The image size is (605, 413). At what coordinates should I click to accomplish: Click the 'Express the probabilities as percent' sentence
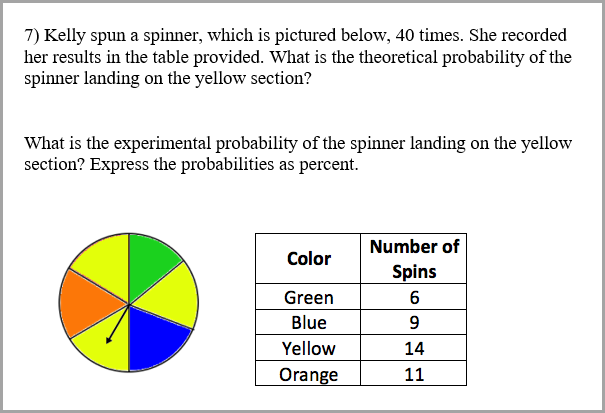pos(224,164)
